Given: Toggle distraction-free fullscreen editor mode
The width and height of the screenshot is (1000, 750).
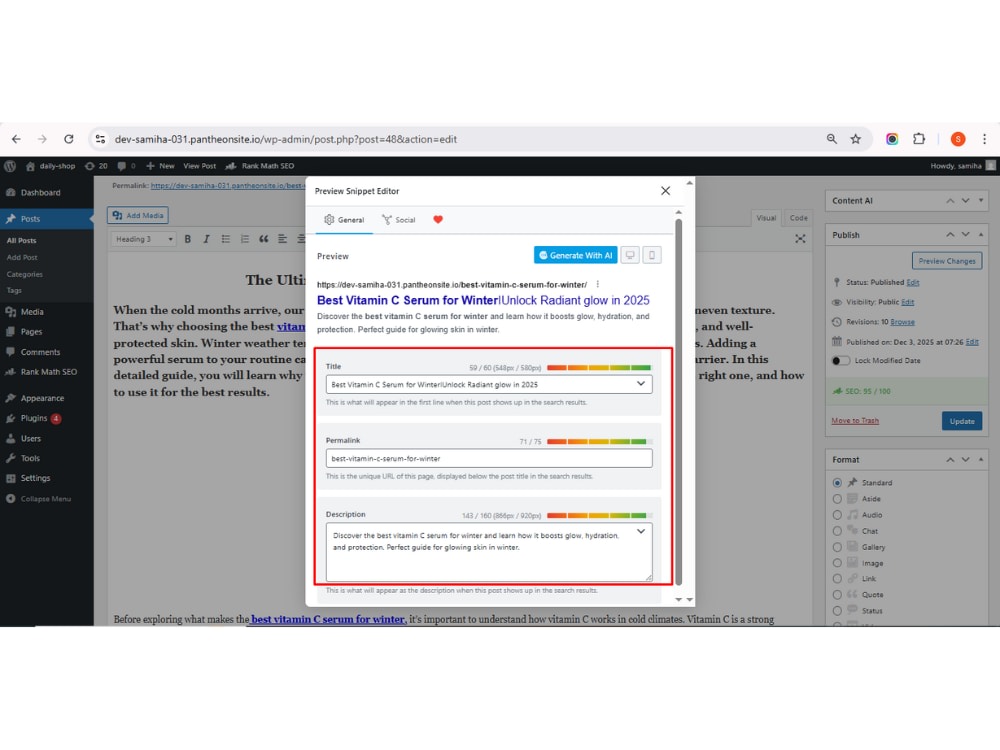Looking at the screenshot, I should (x=800, y=239).
